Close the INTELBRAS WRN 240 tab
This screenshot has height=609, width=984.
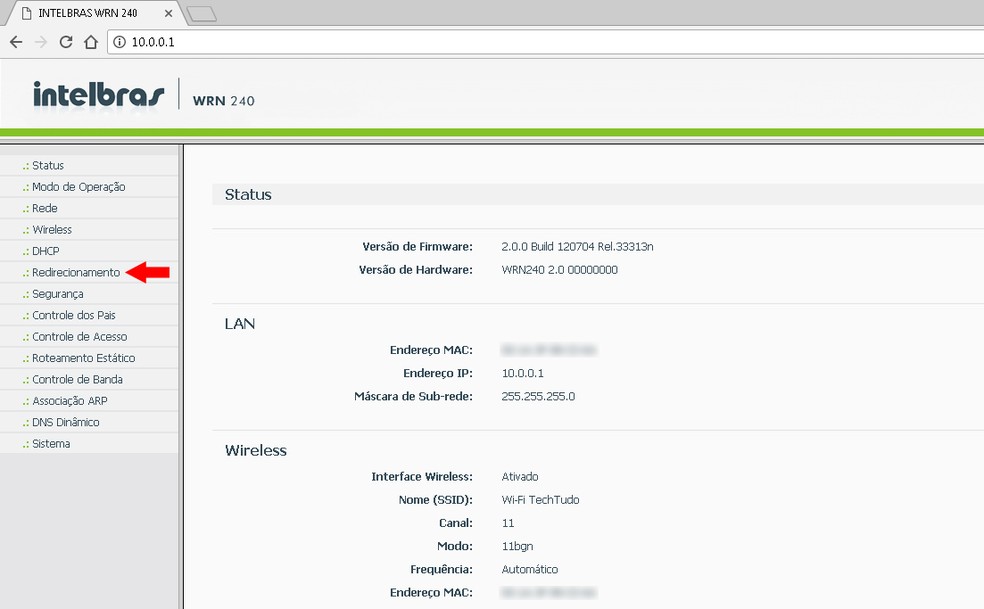[168, 13]
